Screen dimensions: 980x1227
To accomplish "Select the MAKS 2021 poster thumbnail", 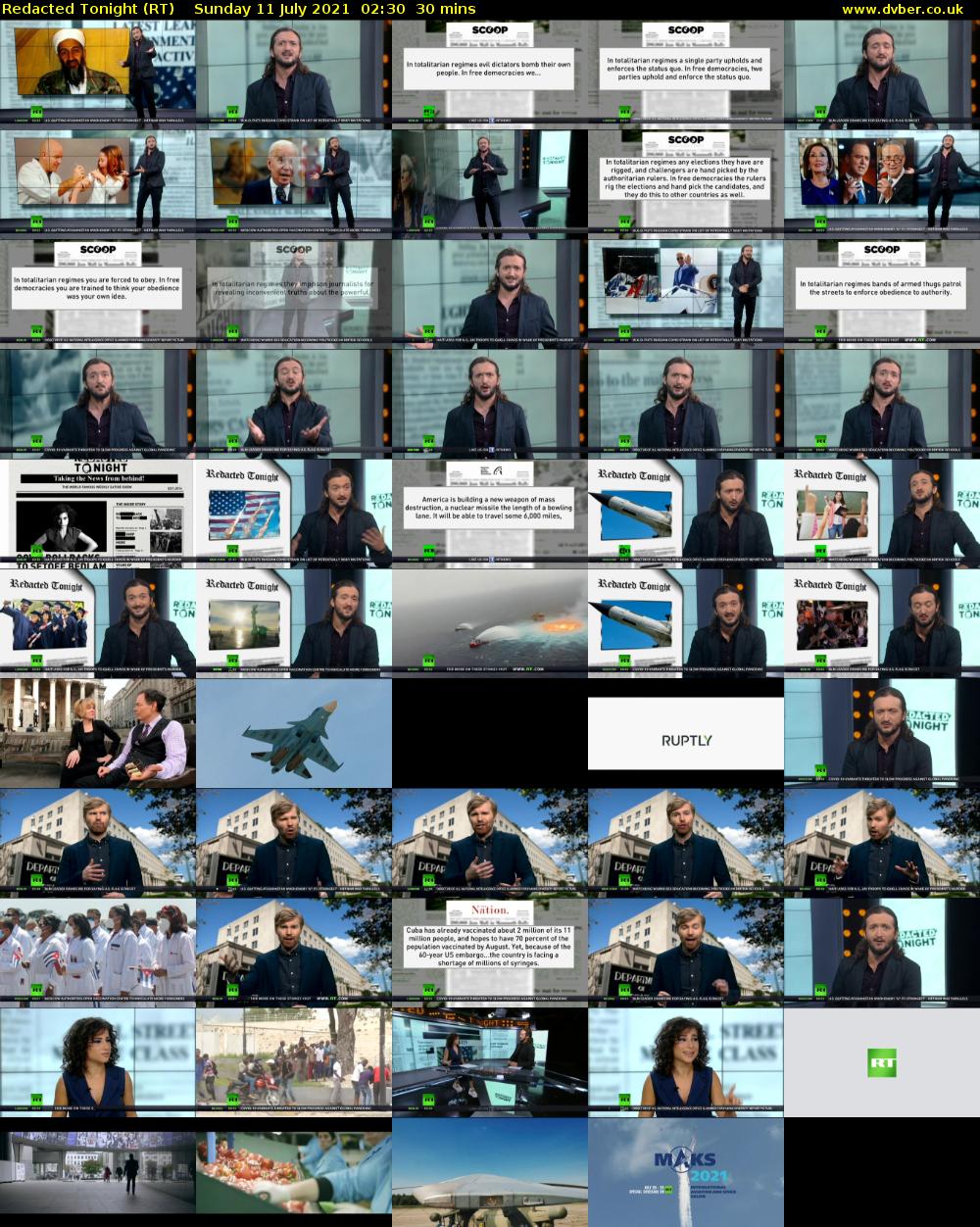I will [686, 1172].
